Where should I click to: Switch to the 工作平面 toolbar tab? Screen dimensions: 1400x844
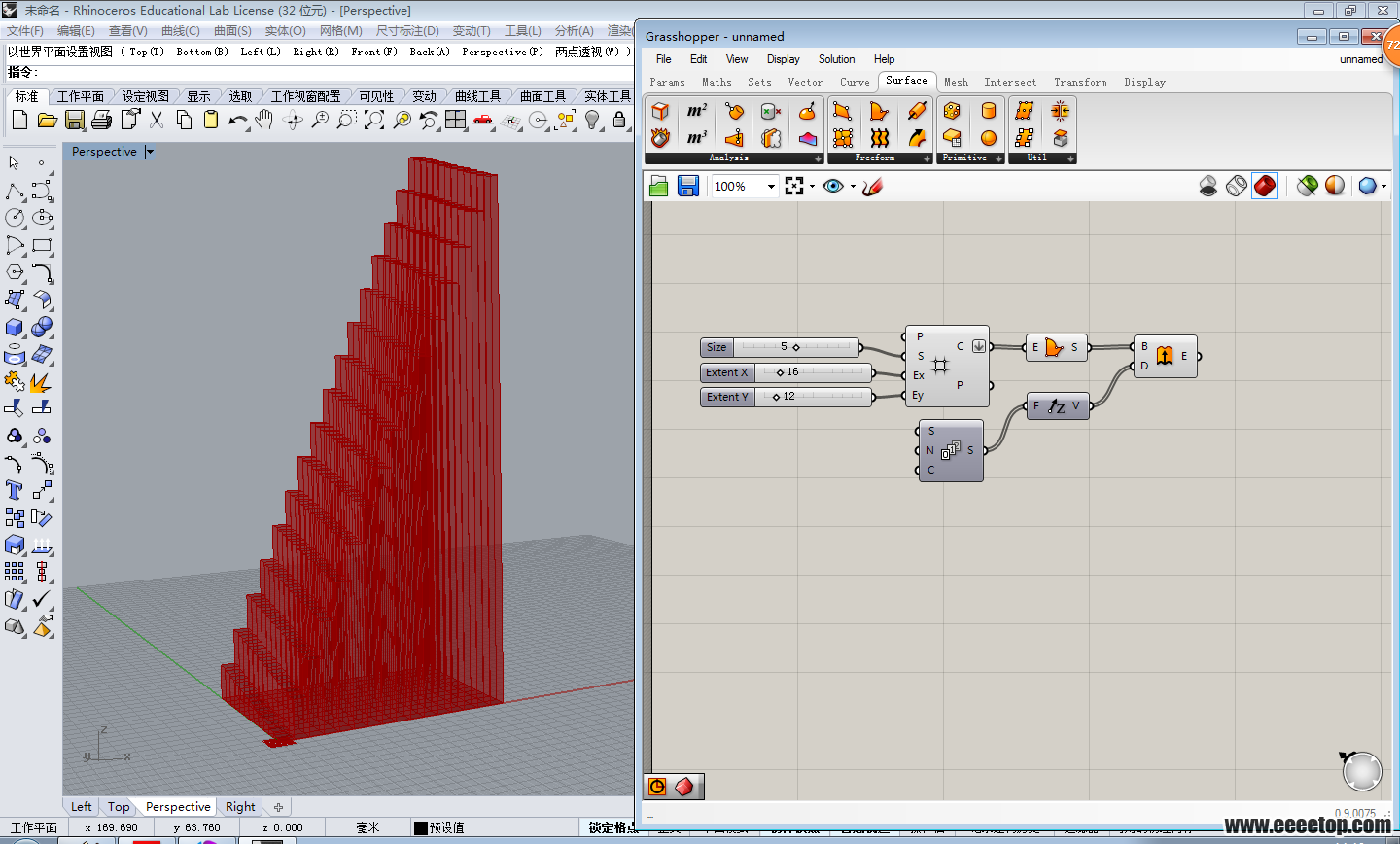80,96
